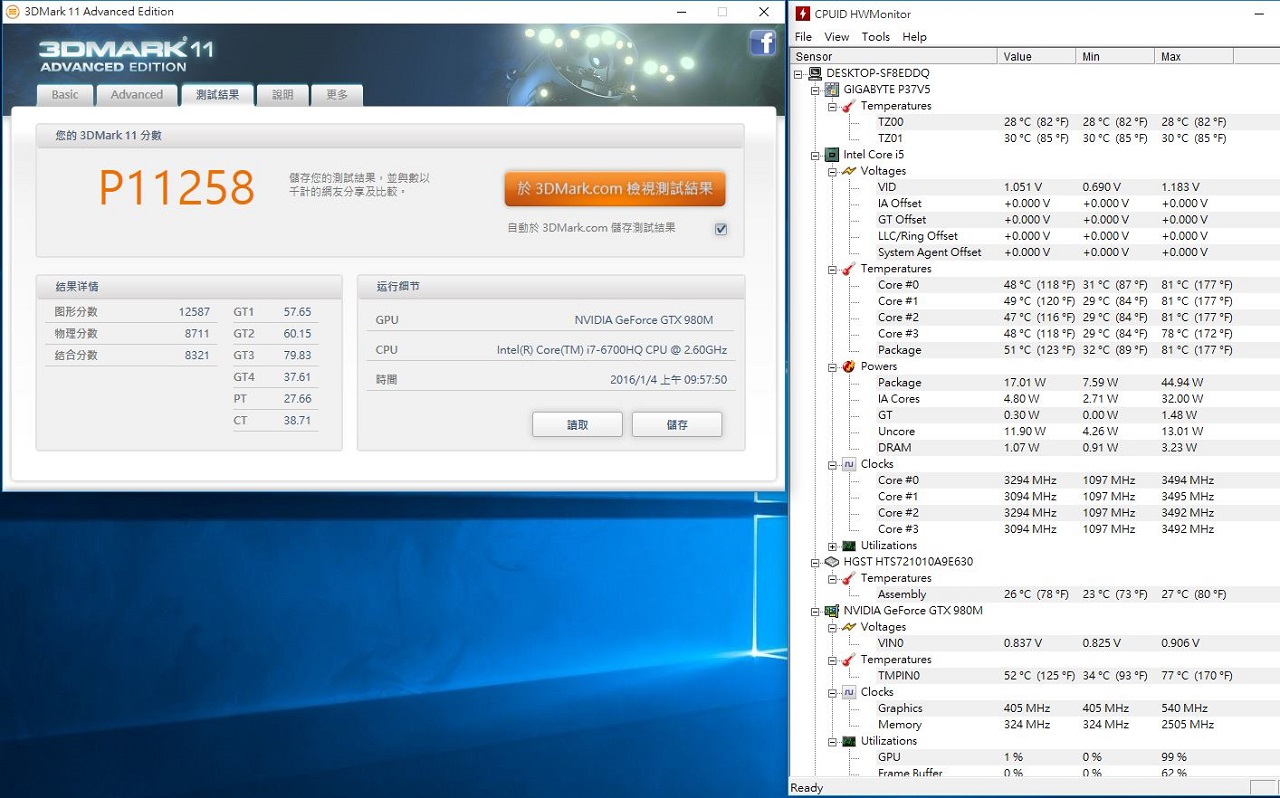Viewport: 1280px width, 798px height.
Task: Click the computer icon beside DESKTOP-SF8EDDQ
Action: [x=816, y=73]
